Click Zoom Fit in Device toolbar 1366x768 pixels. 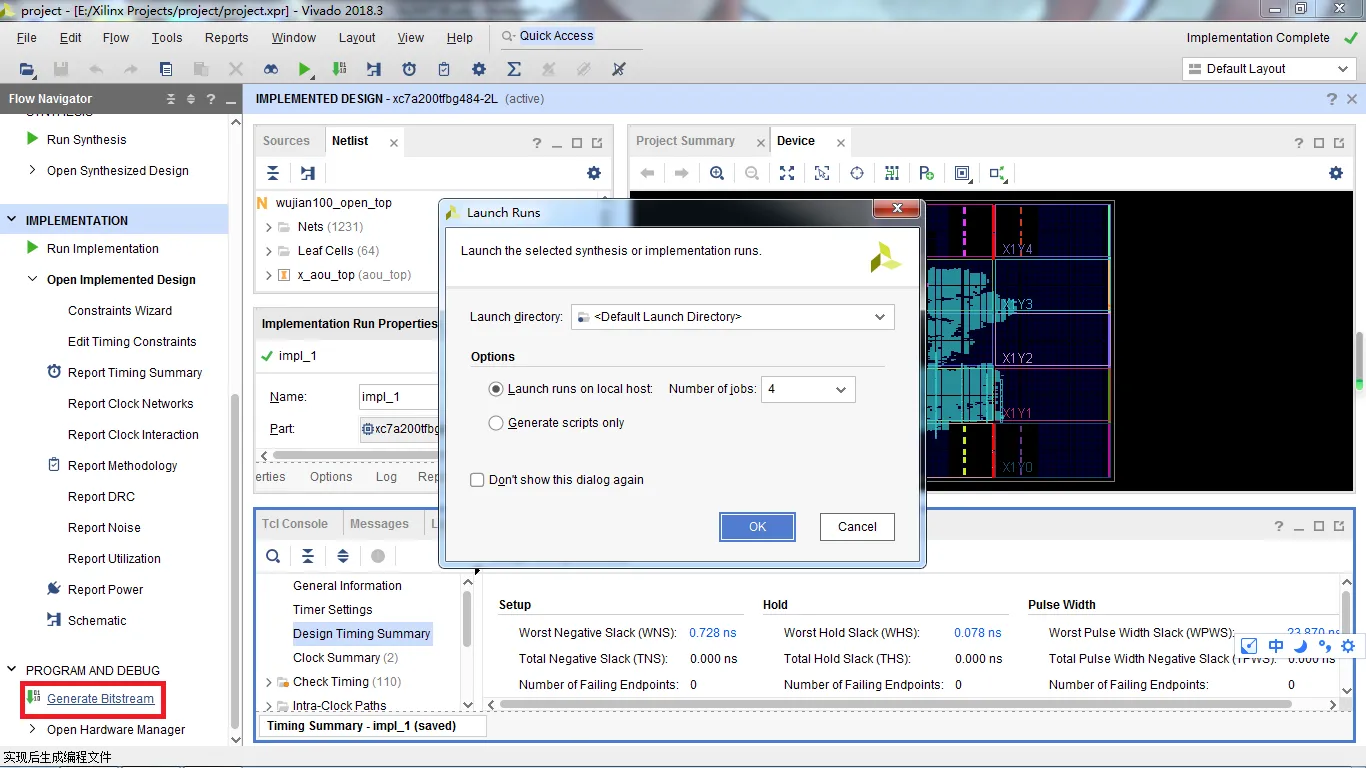(787, 173)
